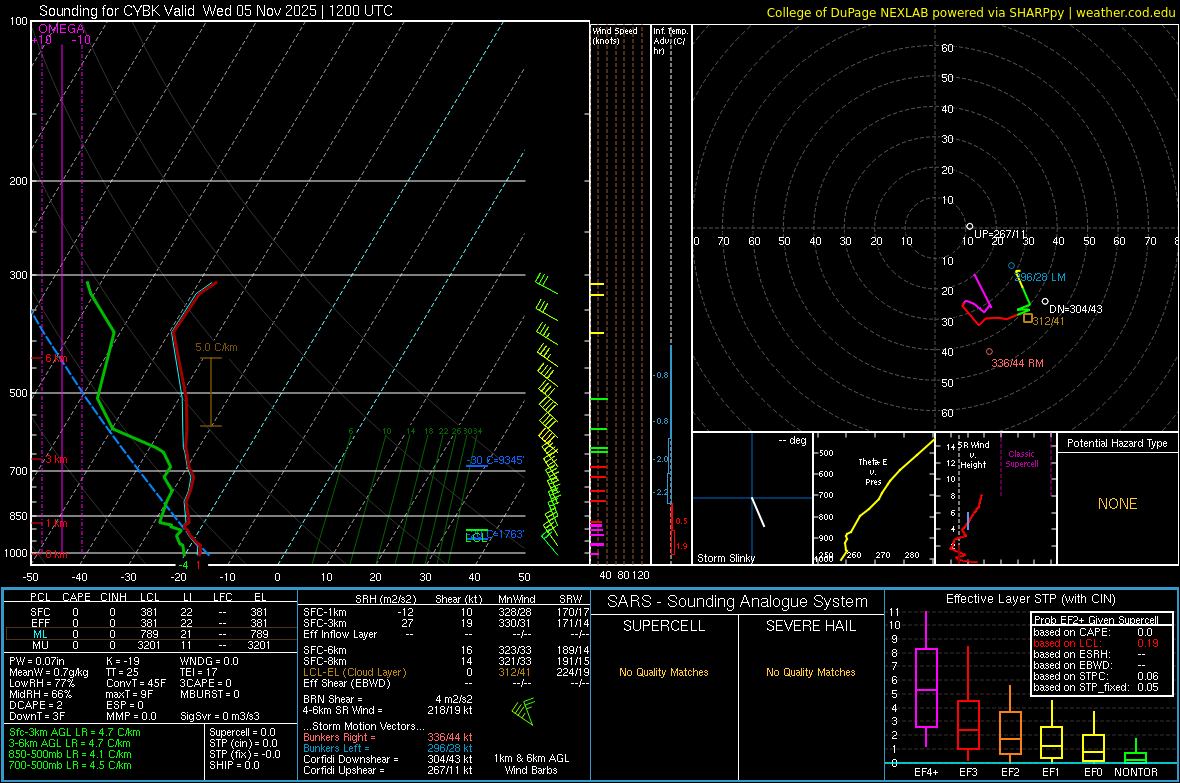This screenshot has height=783, width=1180.
Task: Click the red 'based on LCL: 0.19' line
Action: [x=1096, y=643]
